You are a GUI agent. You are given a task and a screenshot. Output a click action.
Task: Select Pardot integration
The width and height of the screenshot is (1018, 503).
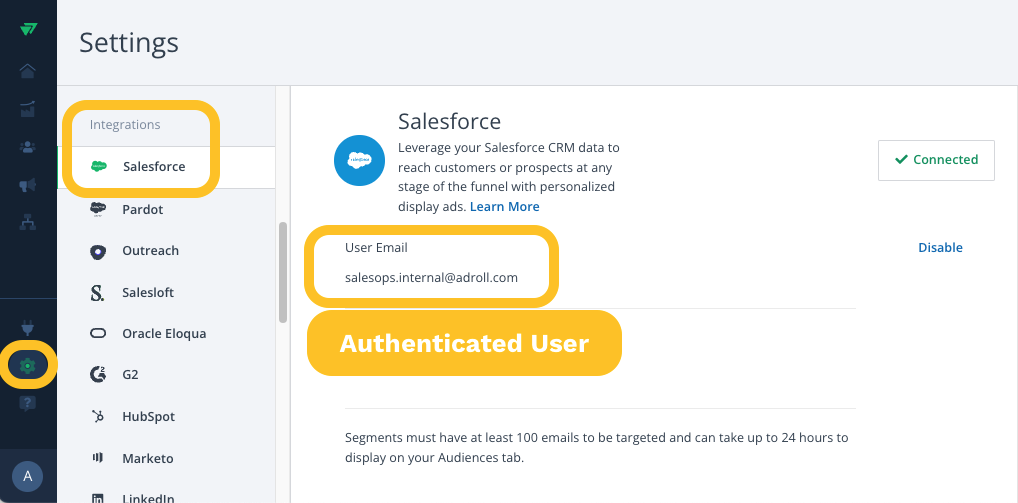tap(166, 210)
